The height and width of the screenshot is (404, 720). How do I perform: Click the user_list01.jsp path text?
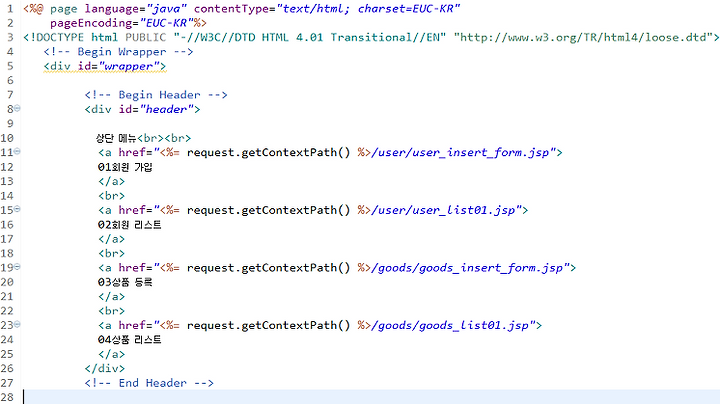tap(444, 210)
